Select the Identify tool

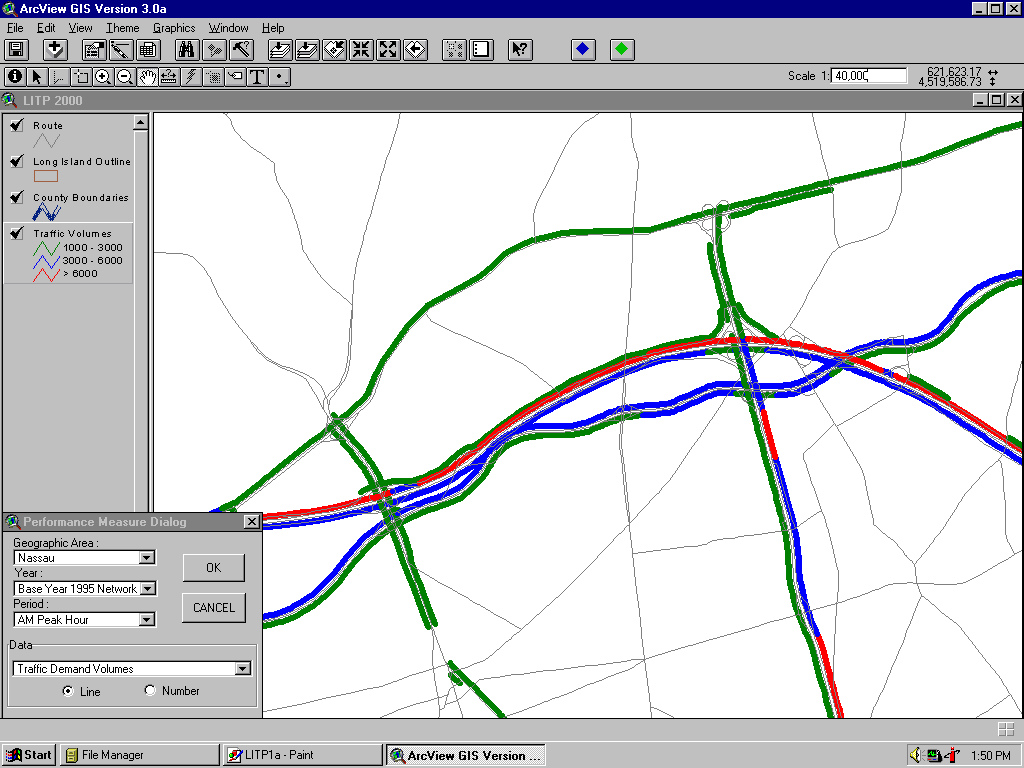click(x=15, y=76)
